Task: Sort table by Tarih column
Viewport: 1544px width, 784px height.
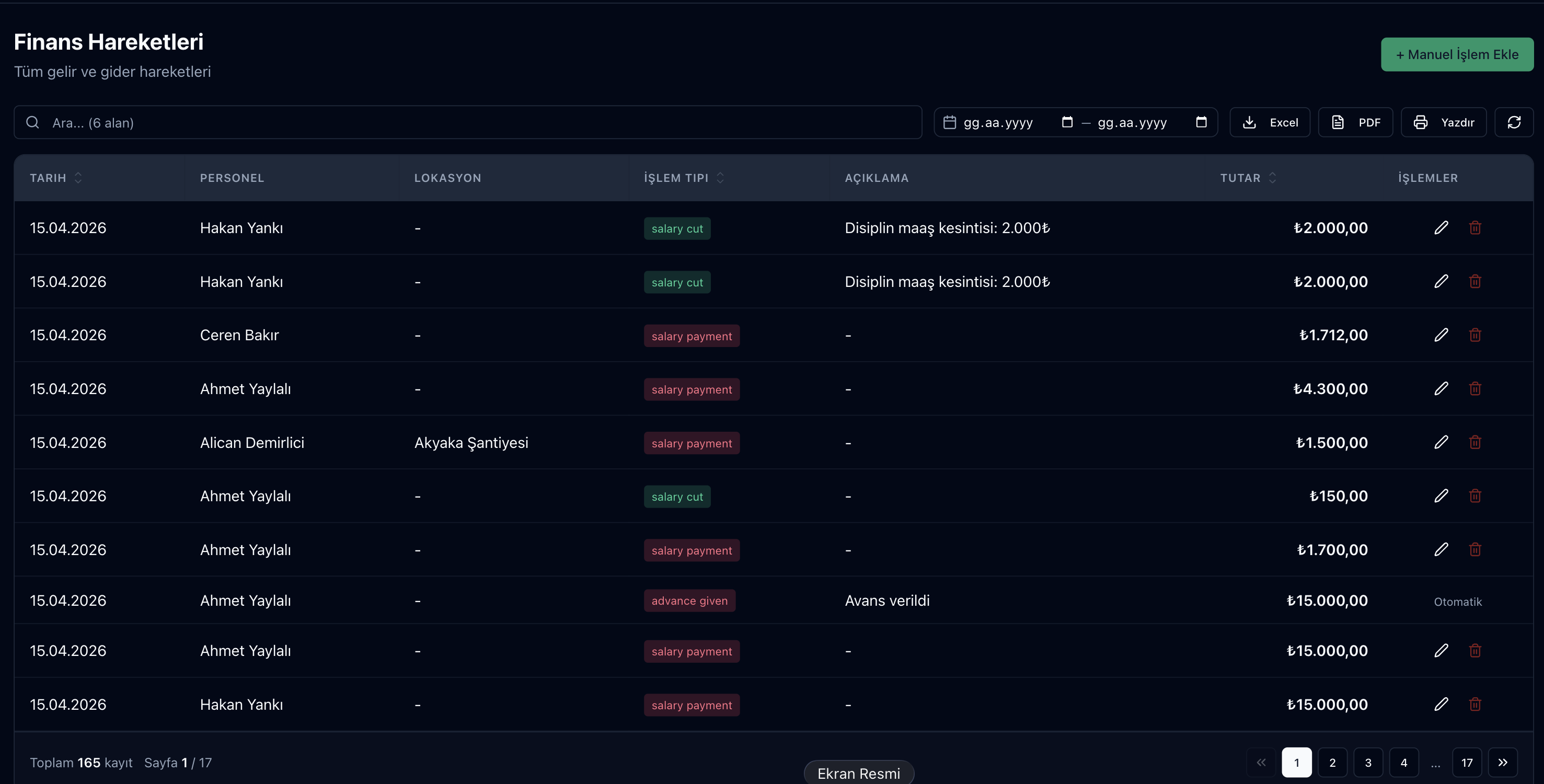Action: (x=56, y=178)
